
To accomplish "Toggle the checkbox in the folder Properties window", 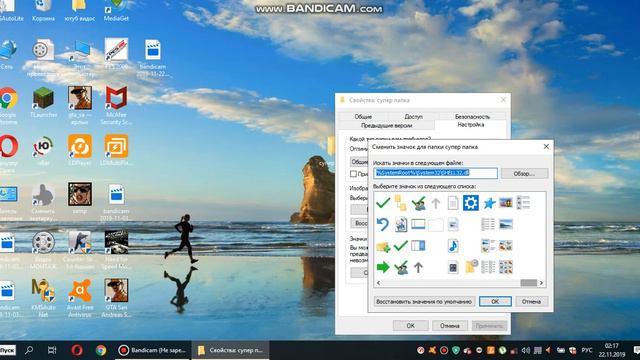I will (353, 174).
